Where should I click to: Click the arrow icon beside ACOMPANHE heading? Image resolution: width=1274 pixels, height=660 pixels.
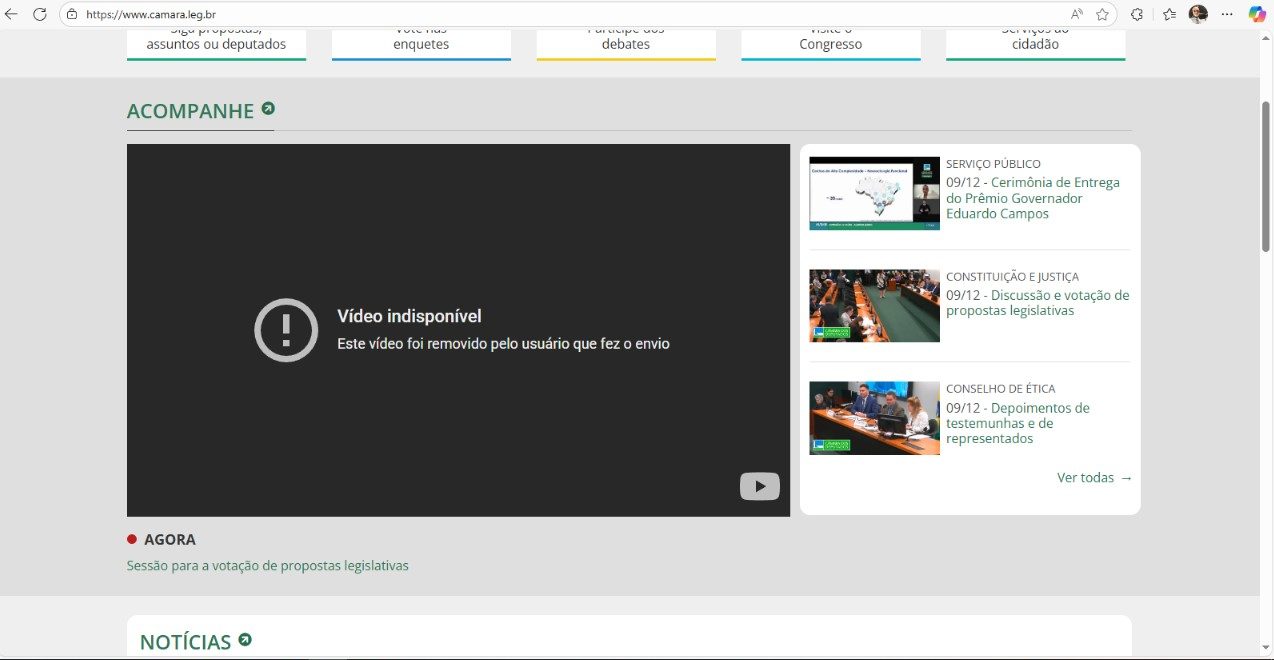pos(268,109)
